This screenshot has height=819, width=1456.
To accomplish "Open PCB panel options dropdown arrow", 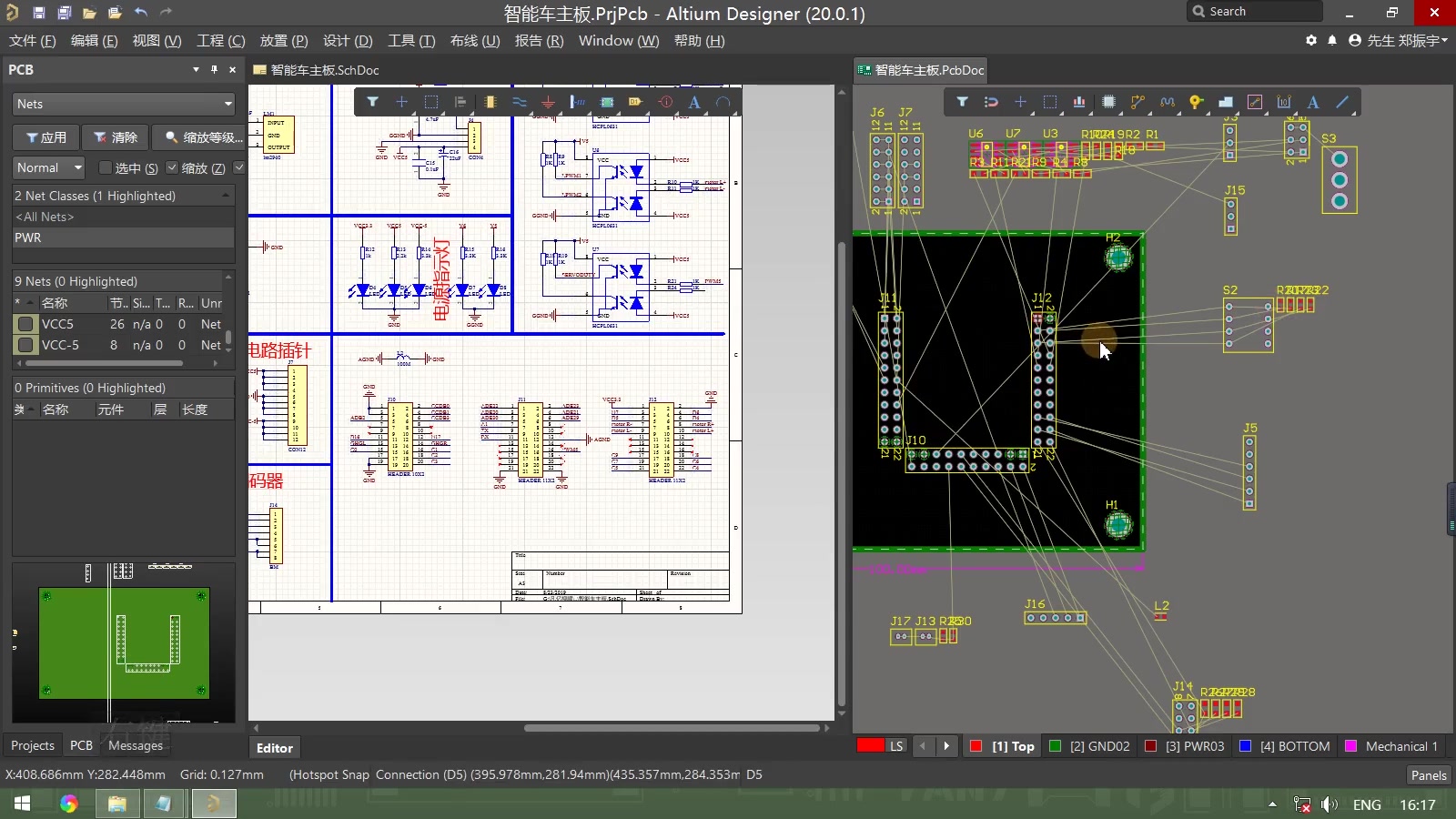I will [x=196, y=69].
